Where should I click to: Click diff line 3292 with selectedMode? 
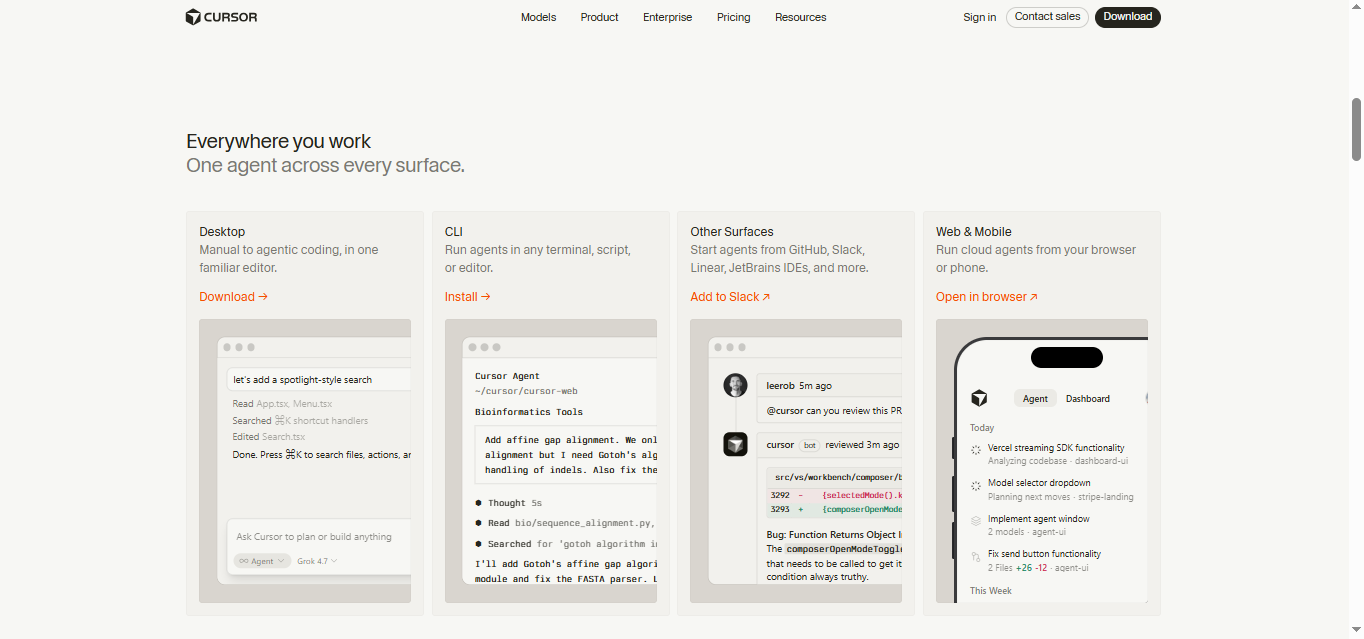click(836, 495)
